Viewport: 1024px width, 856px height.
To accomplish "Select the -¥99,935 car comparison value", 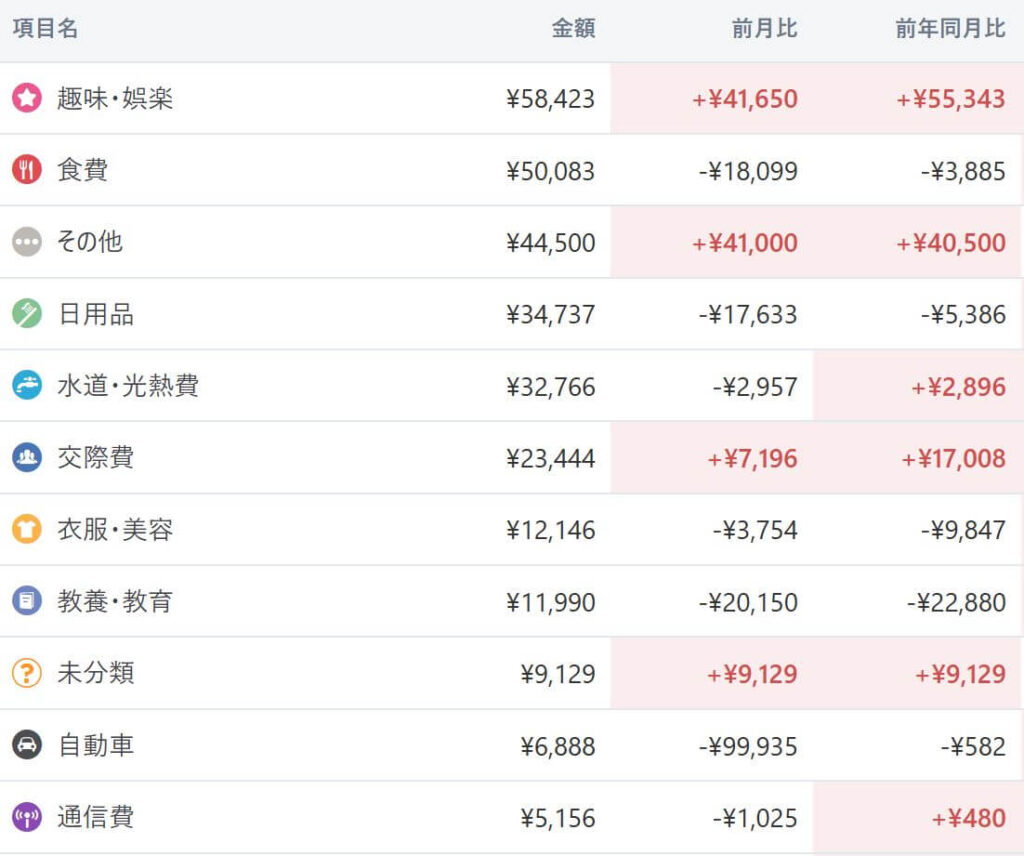I will (748, 746).
